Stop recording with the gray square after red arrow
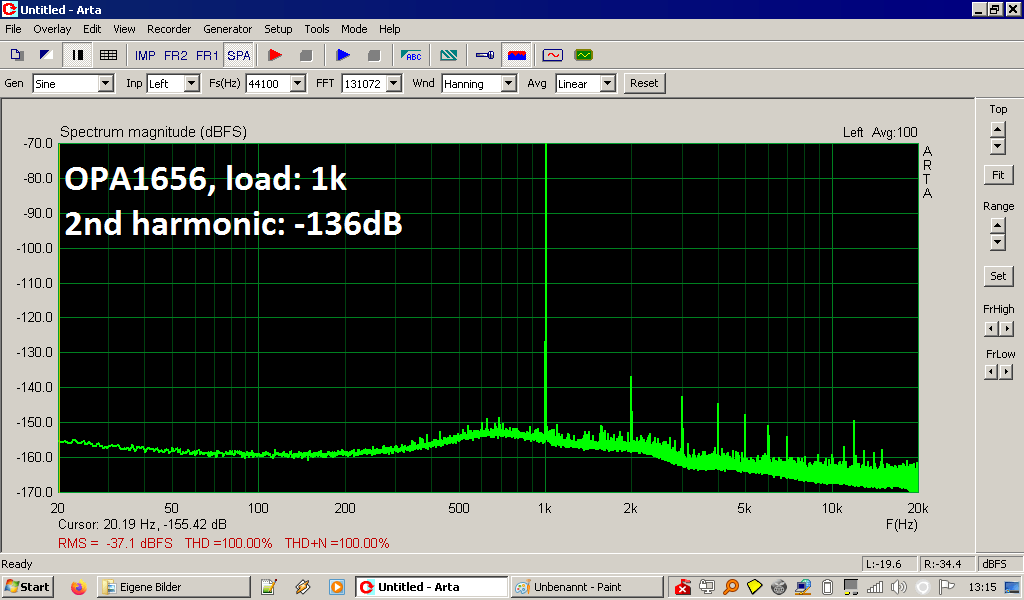The image size is (1024, 600). pyautogui.click(x=306, y=55)
